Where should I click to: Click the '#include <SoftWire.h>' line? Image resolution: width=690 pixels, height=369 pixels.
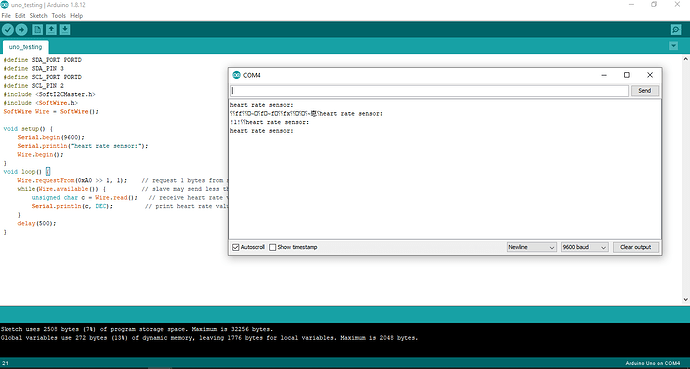pos(40,103)
